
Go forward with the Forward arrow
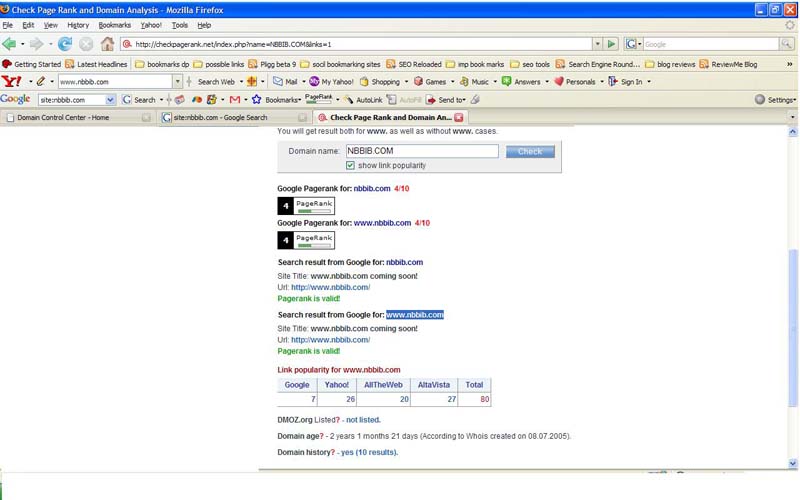point(37,44)
